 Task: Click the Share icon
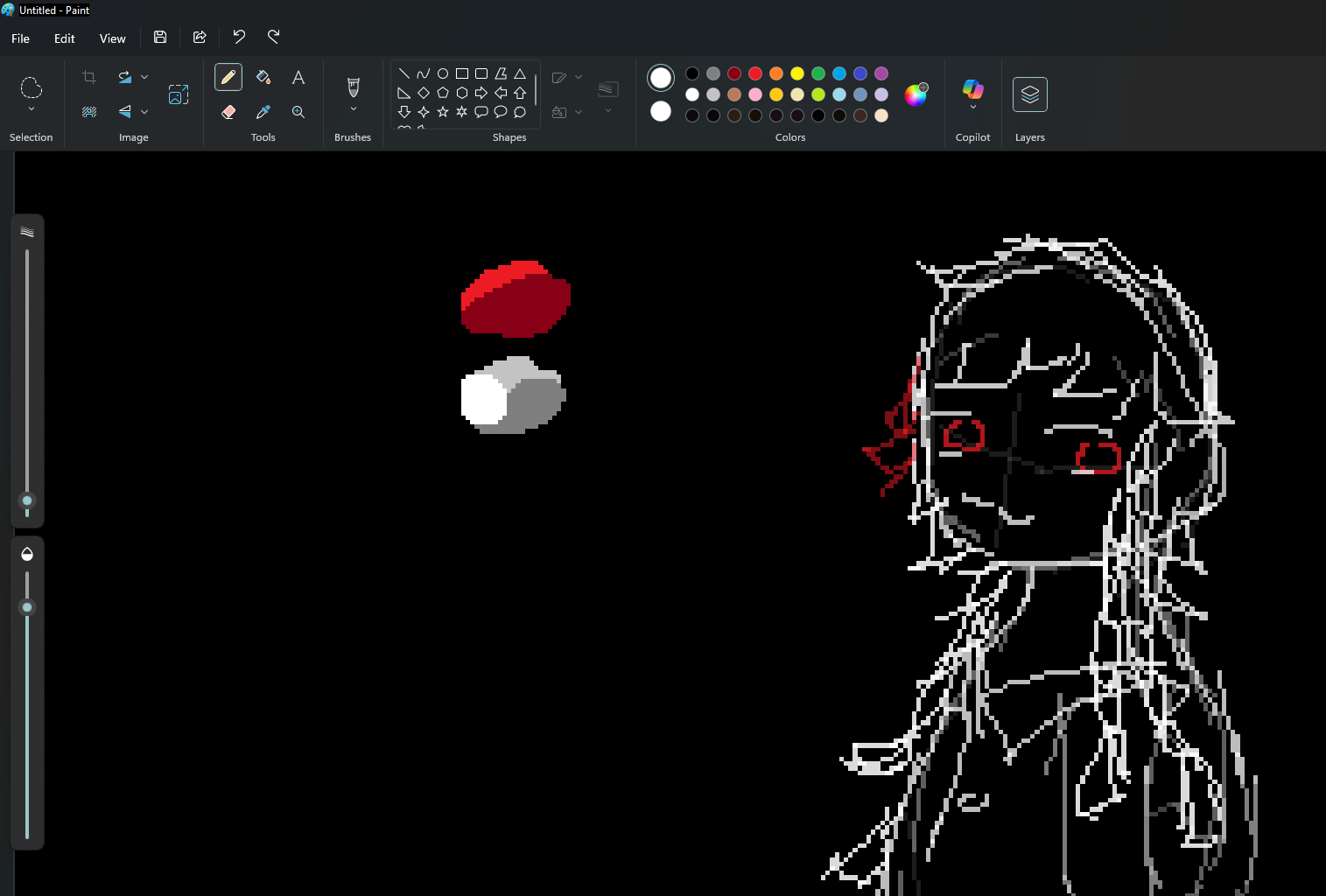coord(200,37)
